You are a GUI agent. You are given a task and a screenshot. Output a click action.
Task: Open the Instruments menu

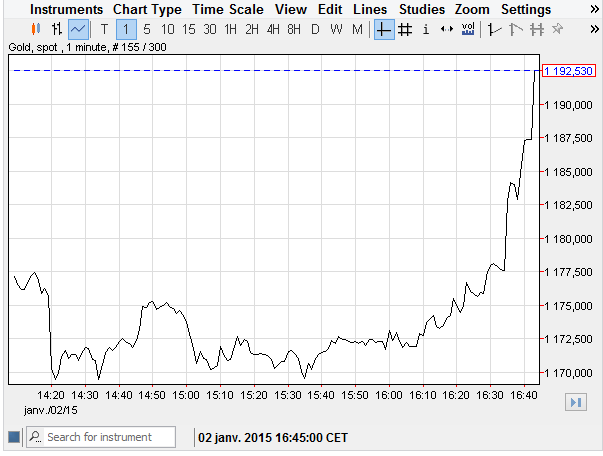point(67,9)
